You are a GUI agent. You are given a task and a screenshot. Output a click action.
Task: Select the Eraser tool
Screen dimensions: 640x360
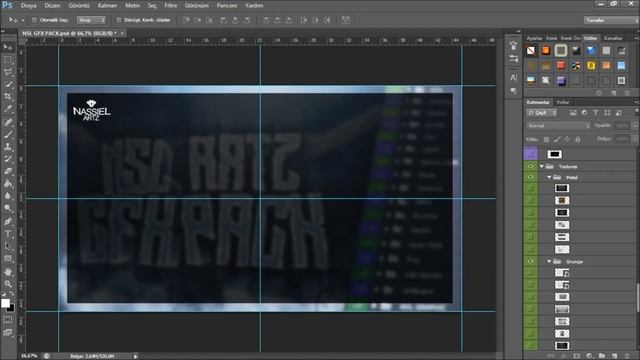pos(8,171)
